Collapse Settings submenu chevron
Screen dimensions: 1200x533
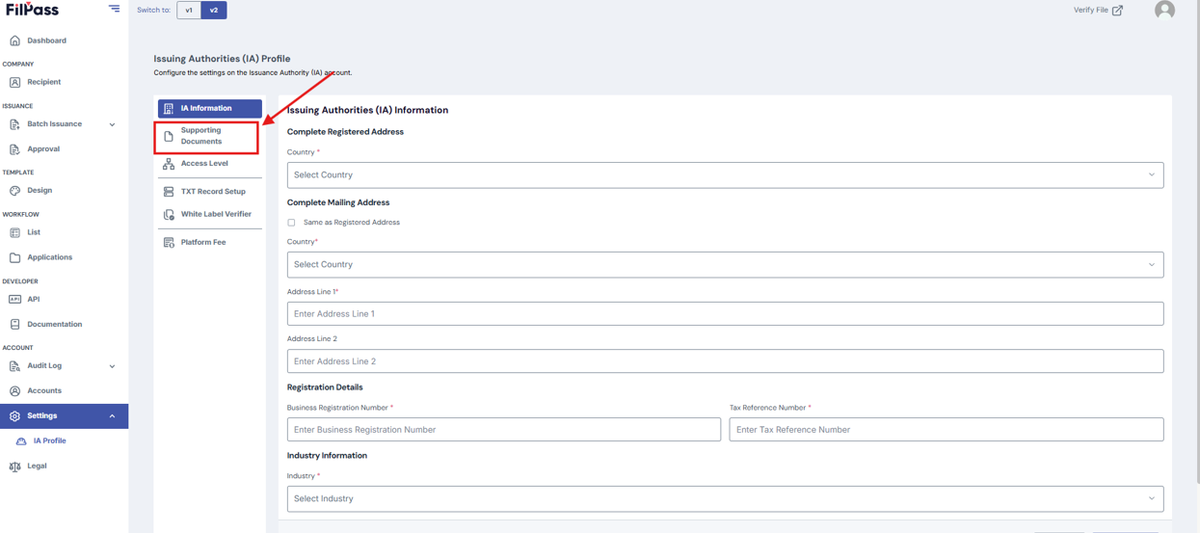pos(112,416)
